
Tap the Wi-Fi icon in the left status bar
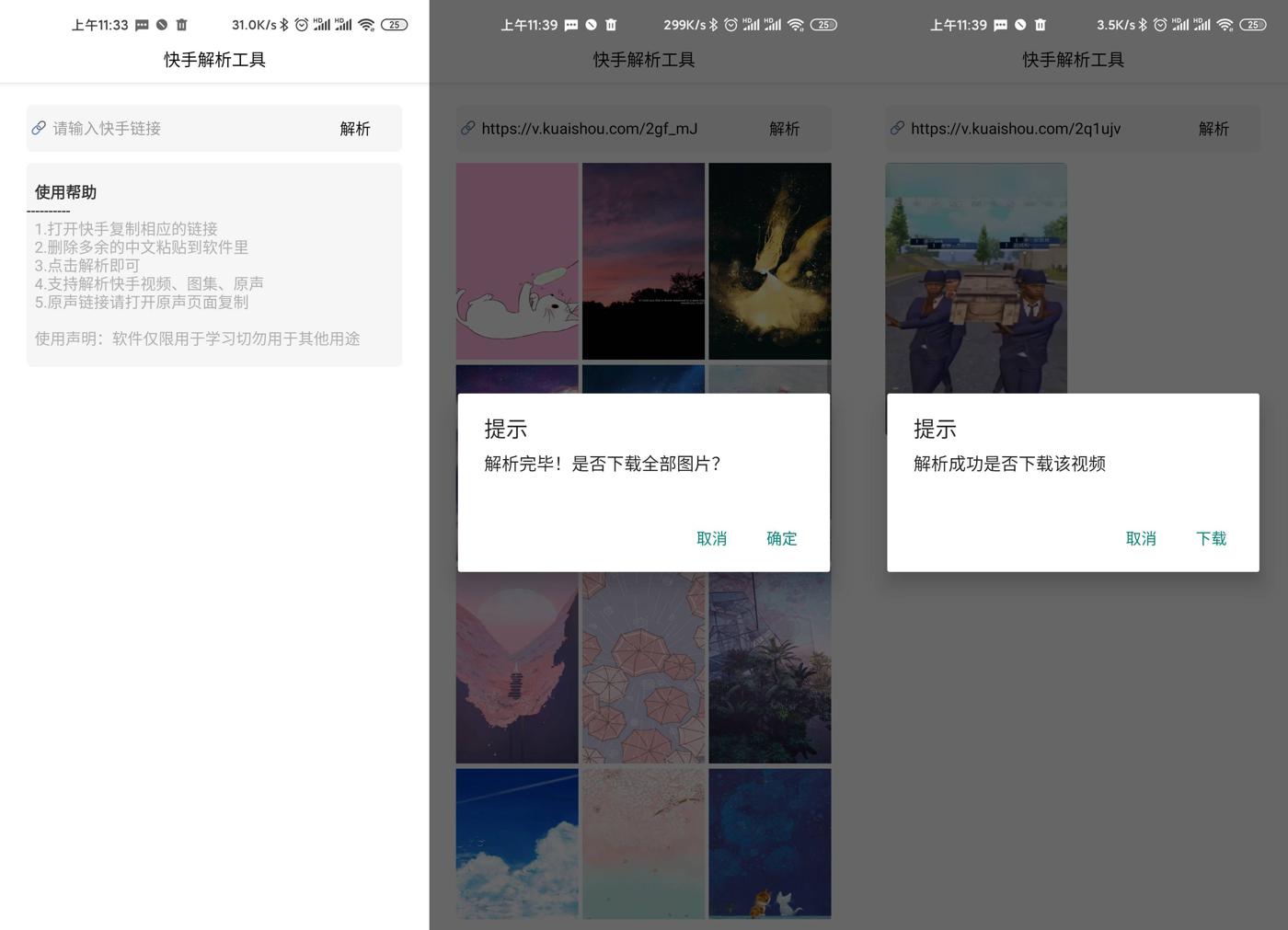point(366,25)
